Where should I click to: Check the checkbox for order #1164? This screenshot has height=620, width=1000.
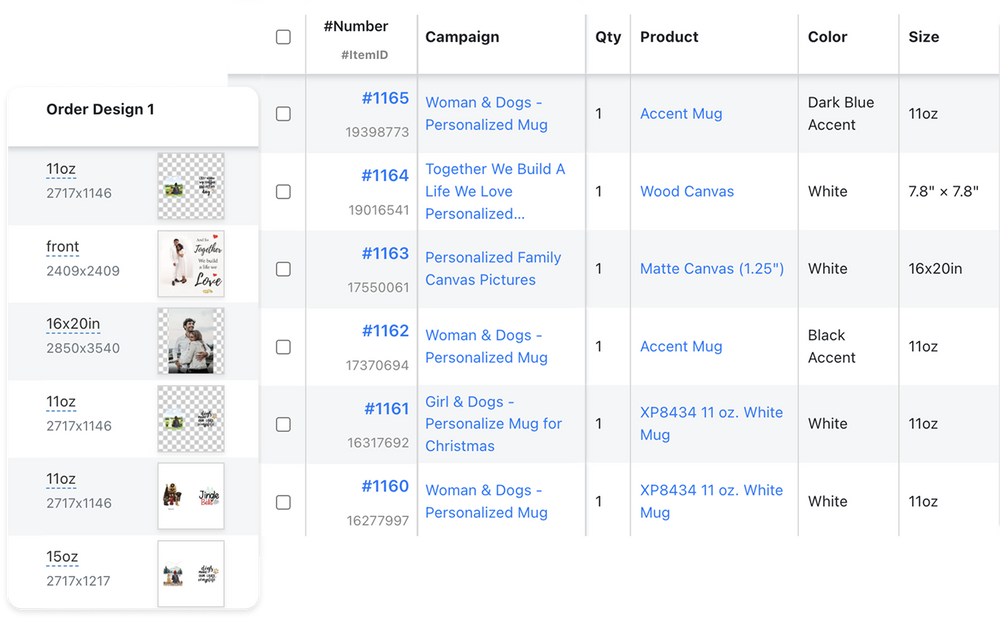point(283,191)
